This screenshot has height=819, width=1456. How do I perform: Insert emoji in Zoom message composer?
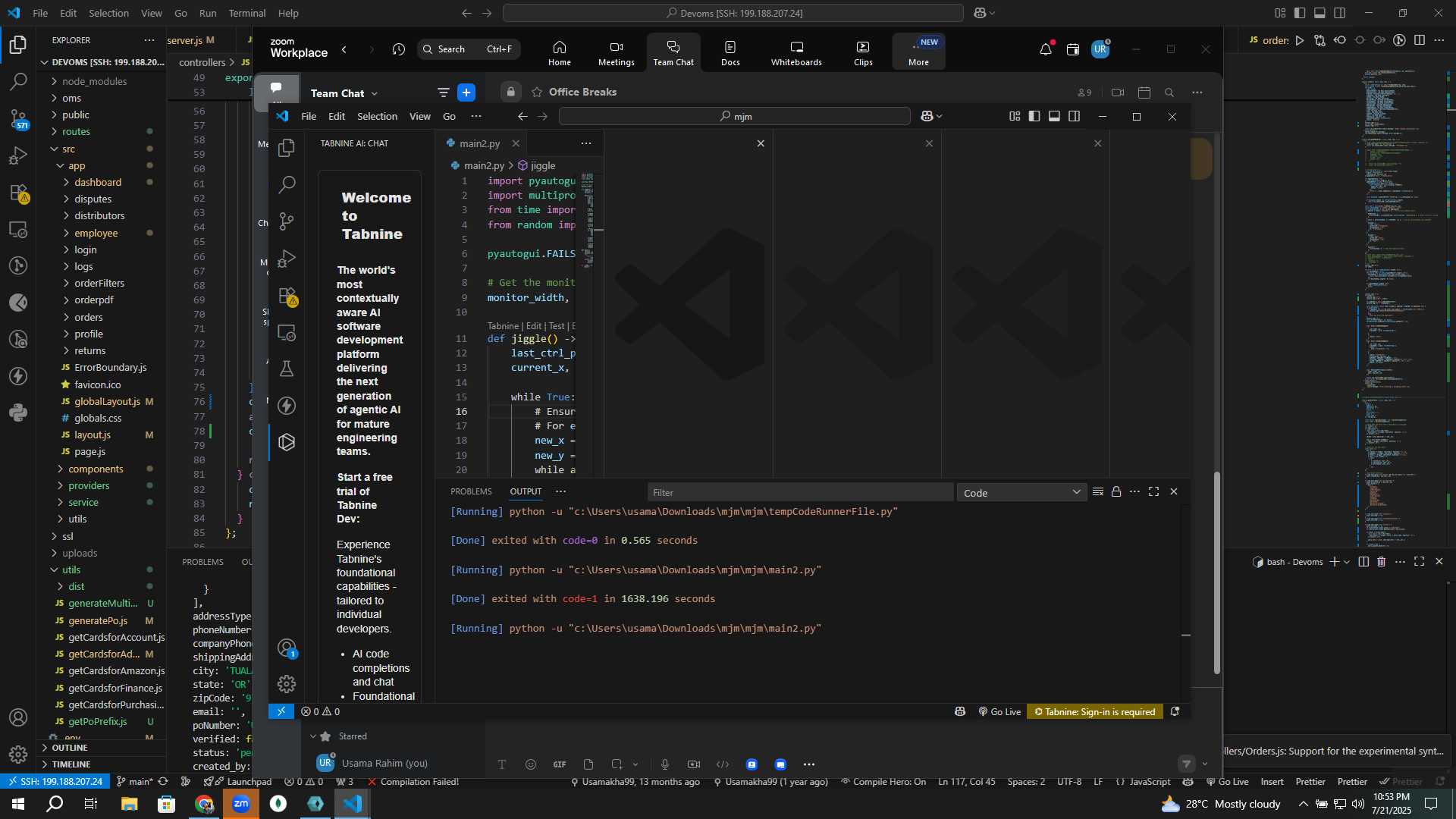tap(531, 764)
